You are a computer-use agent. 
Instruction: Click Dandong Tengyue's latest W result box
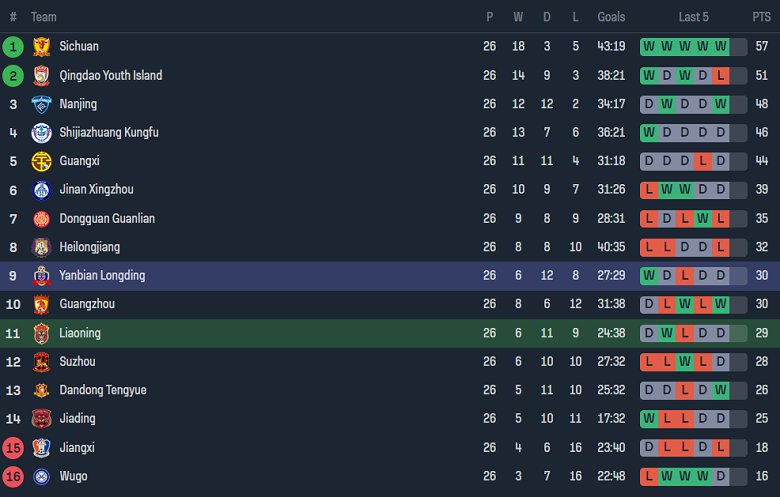coord(721,390)
